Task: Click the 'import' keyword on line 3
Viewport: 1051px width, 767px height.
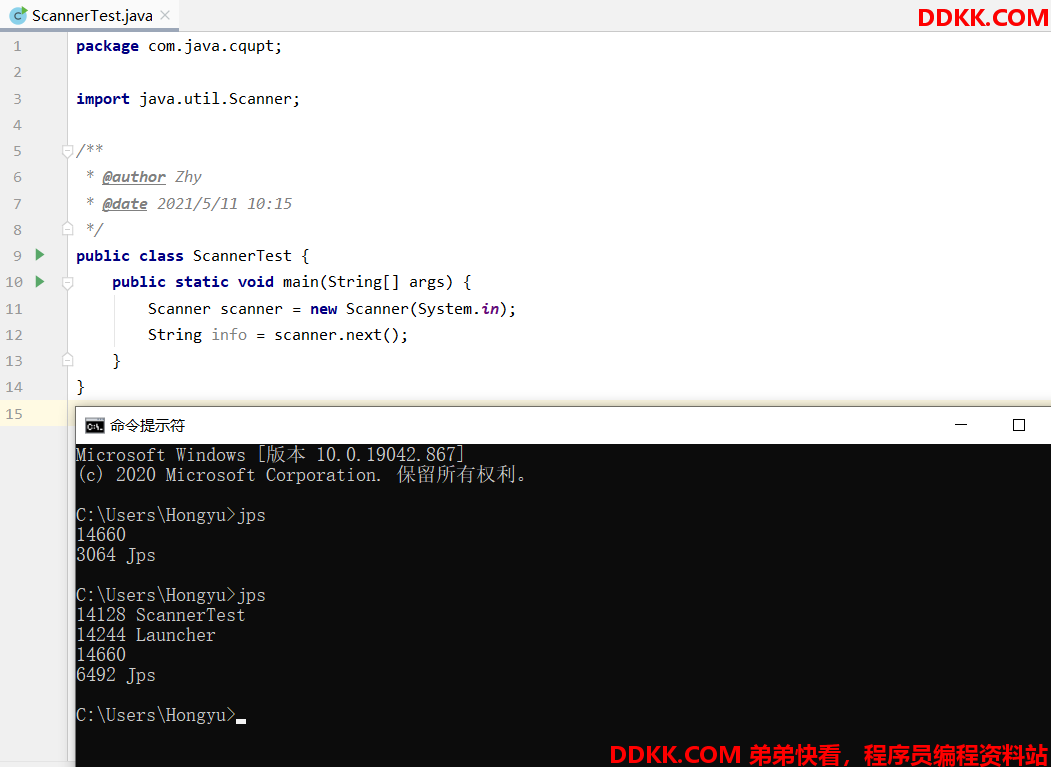Action: pyautogui.click(x=103, y=99)
